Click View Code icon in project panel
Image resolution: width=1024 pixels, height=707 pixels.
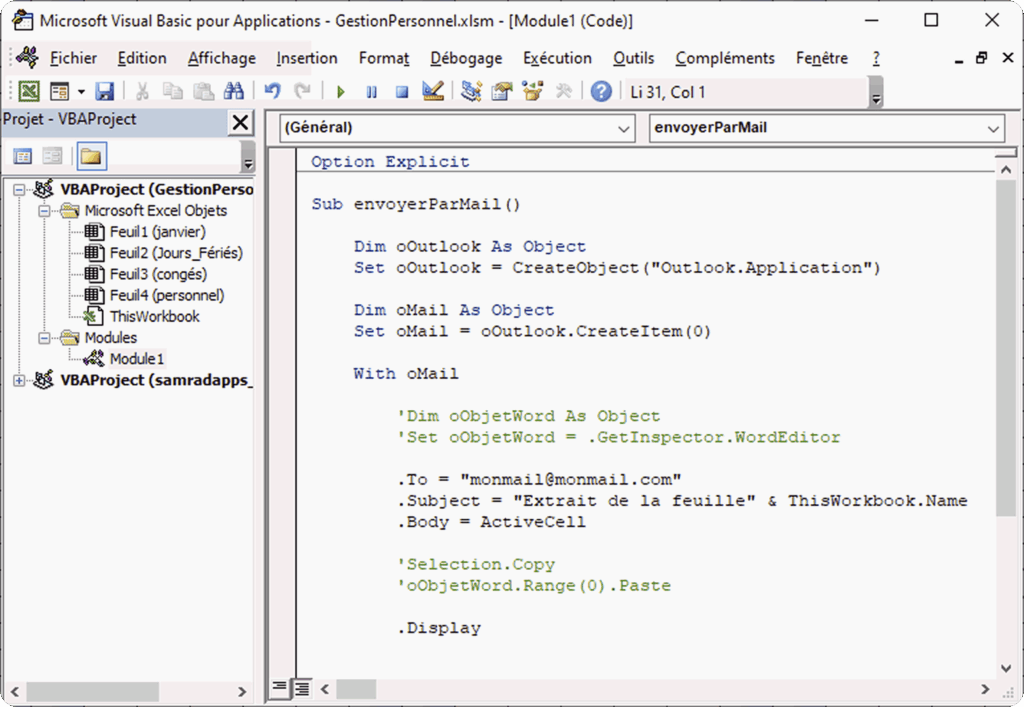point(23,156)
